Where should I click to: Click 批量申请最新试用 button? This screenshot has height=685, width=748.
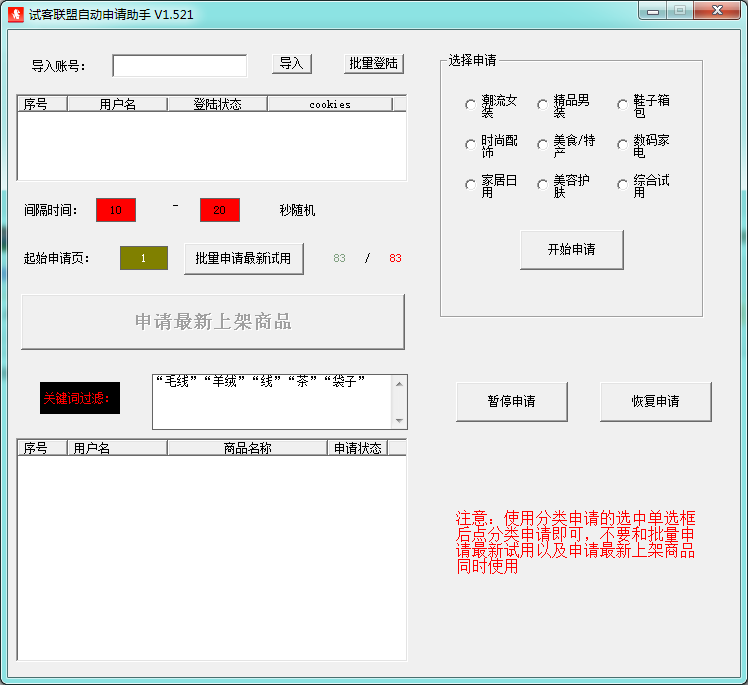(243, 259)
